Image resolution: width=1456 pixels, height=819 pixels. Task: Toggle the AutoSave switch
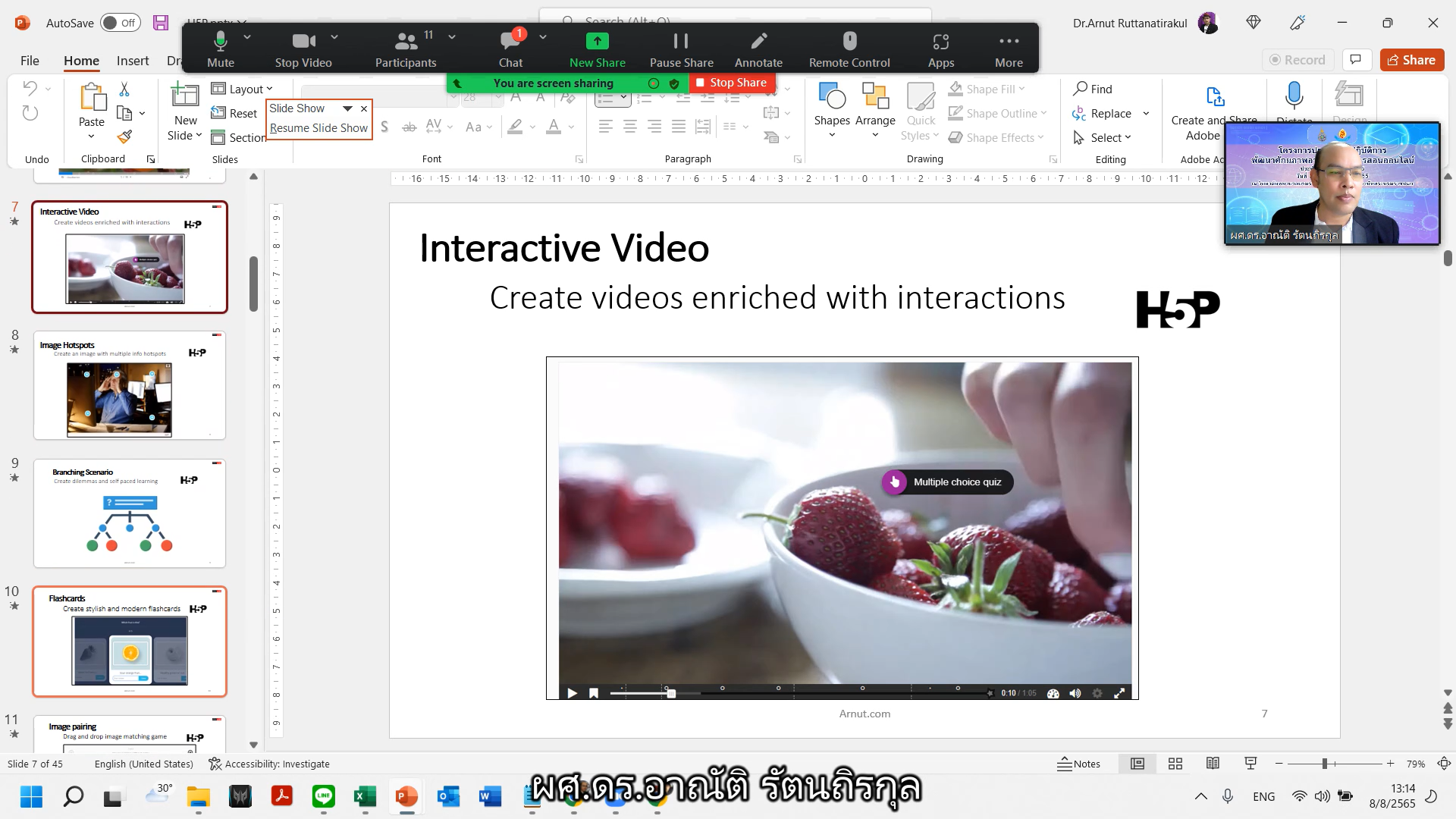(x=120, y=23)
